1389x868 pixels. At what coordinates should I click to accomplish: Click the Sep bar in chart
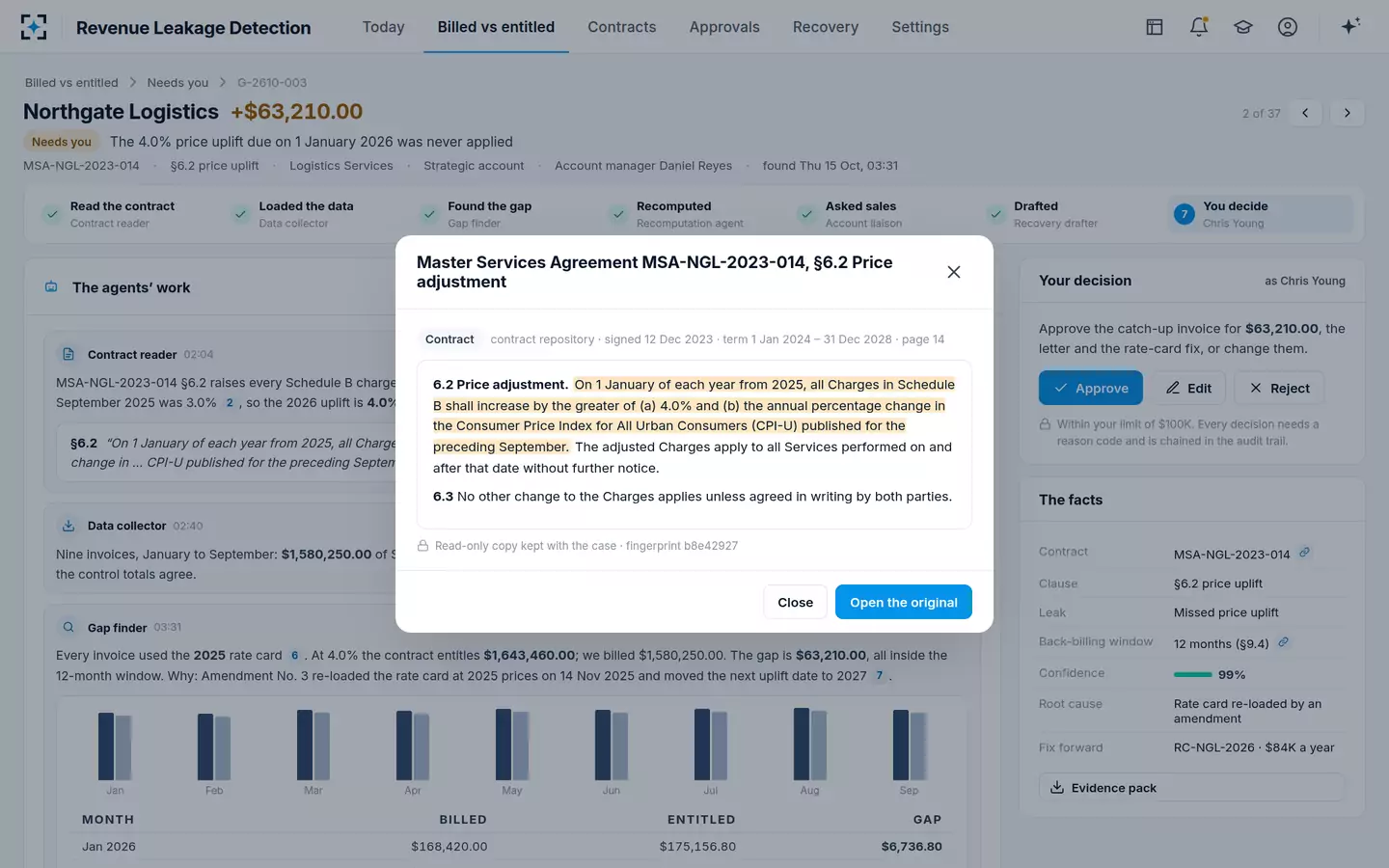coord(910,746)
